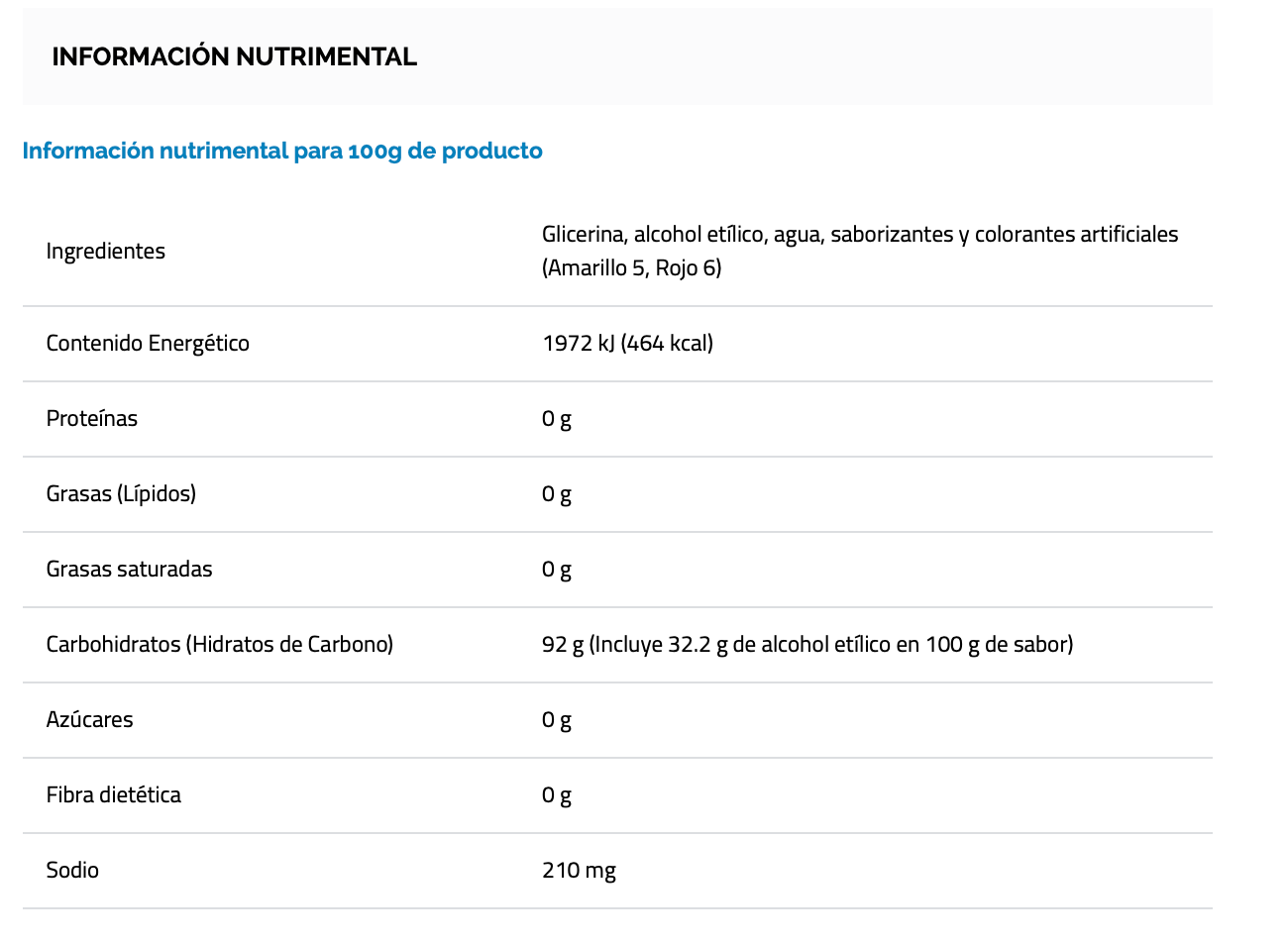Click the 0 g value for Azúcares
Screen dimensions: 1288x945
[x=557, y=719]
